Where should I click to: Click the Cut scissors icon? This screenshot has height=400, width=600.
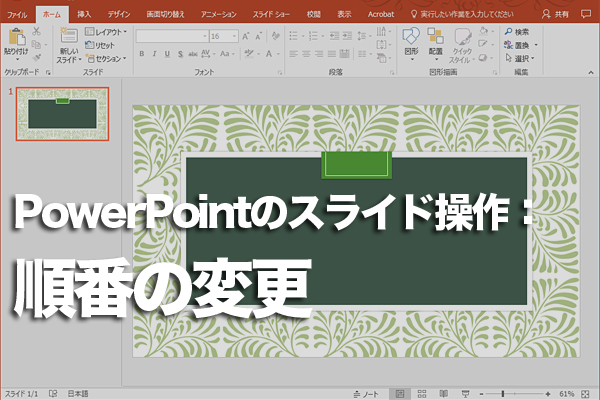click(x=37, y=31)
